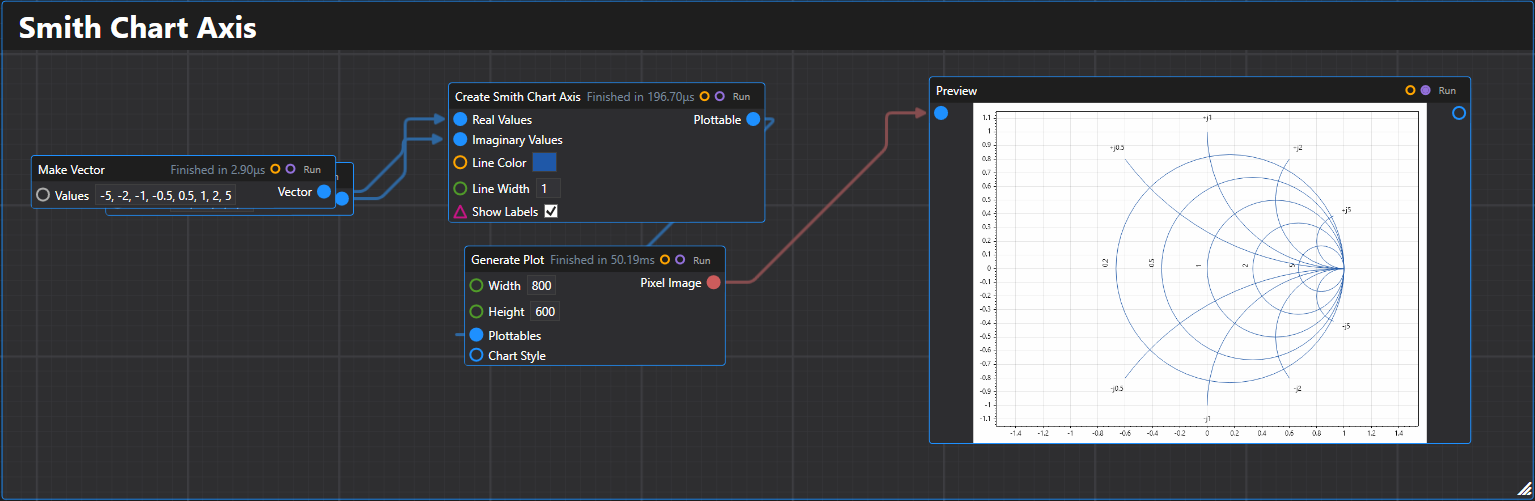
Task: Click the orange status circle on Make Vector
Action: pos(277,170)
